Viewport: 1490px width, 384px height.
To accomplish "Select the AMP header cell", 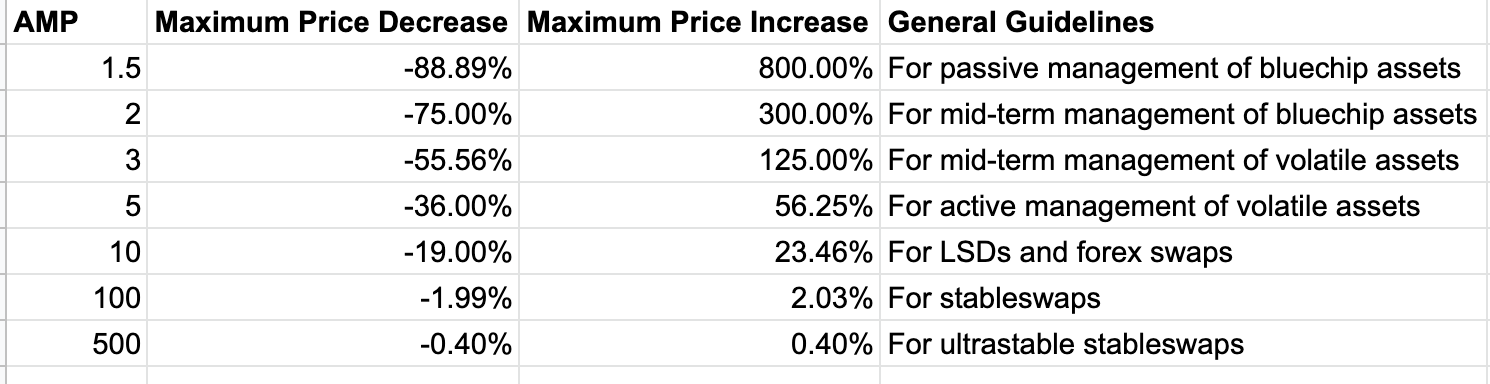I will 77,22.
